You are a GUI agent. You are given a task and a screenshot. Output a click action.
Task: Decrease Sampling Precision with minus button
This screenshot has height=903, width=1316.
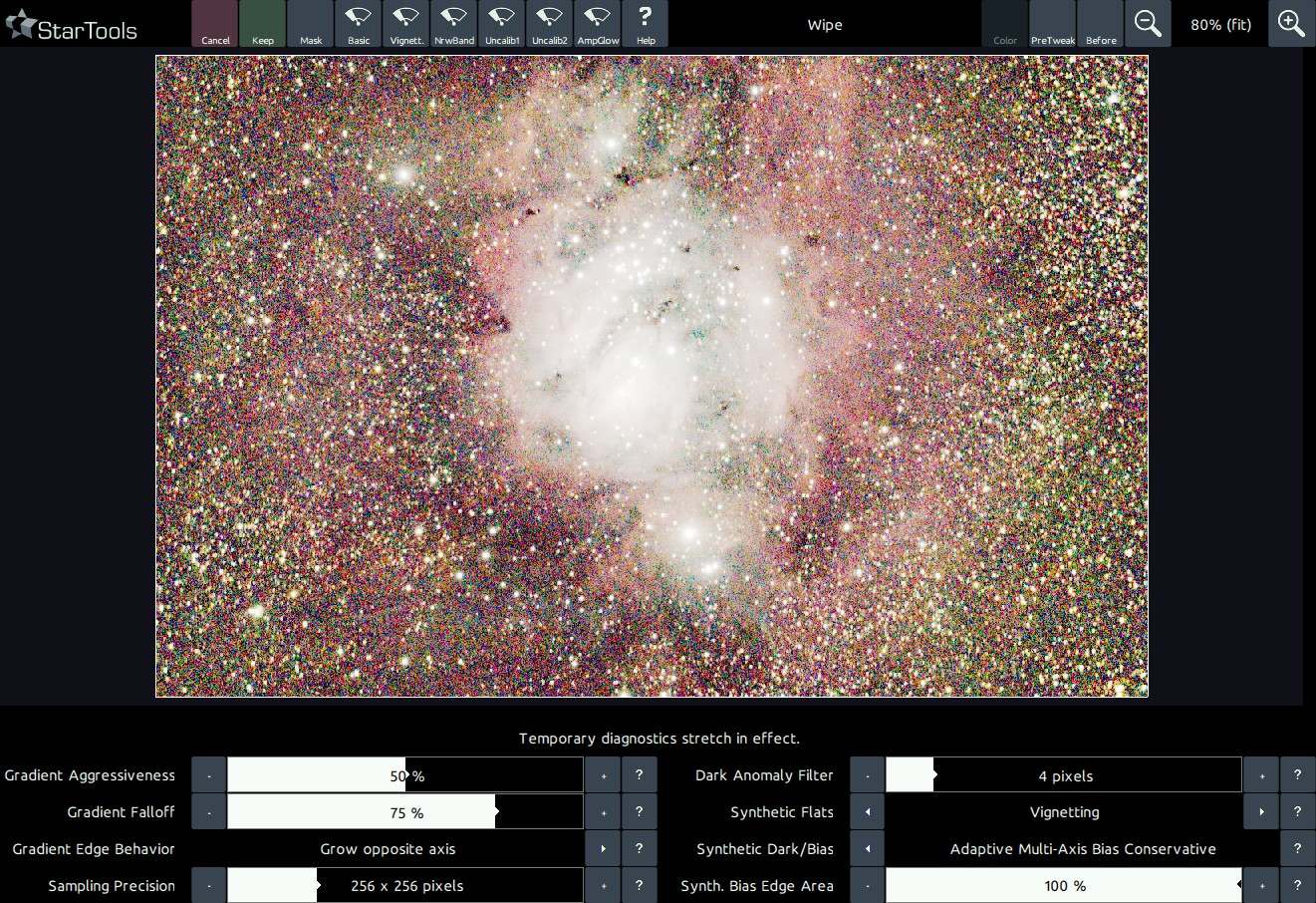tap(209, 886)
